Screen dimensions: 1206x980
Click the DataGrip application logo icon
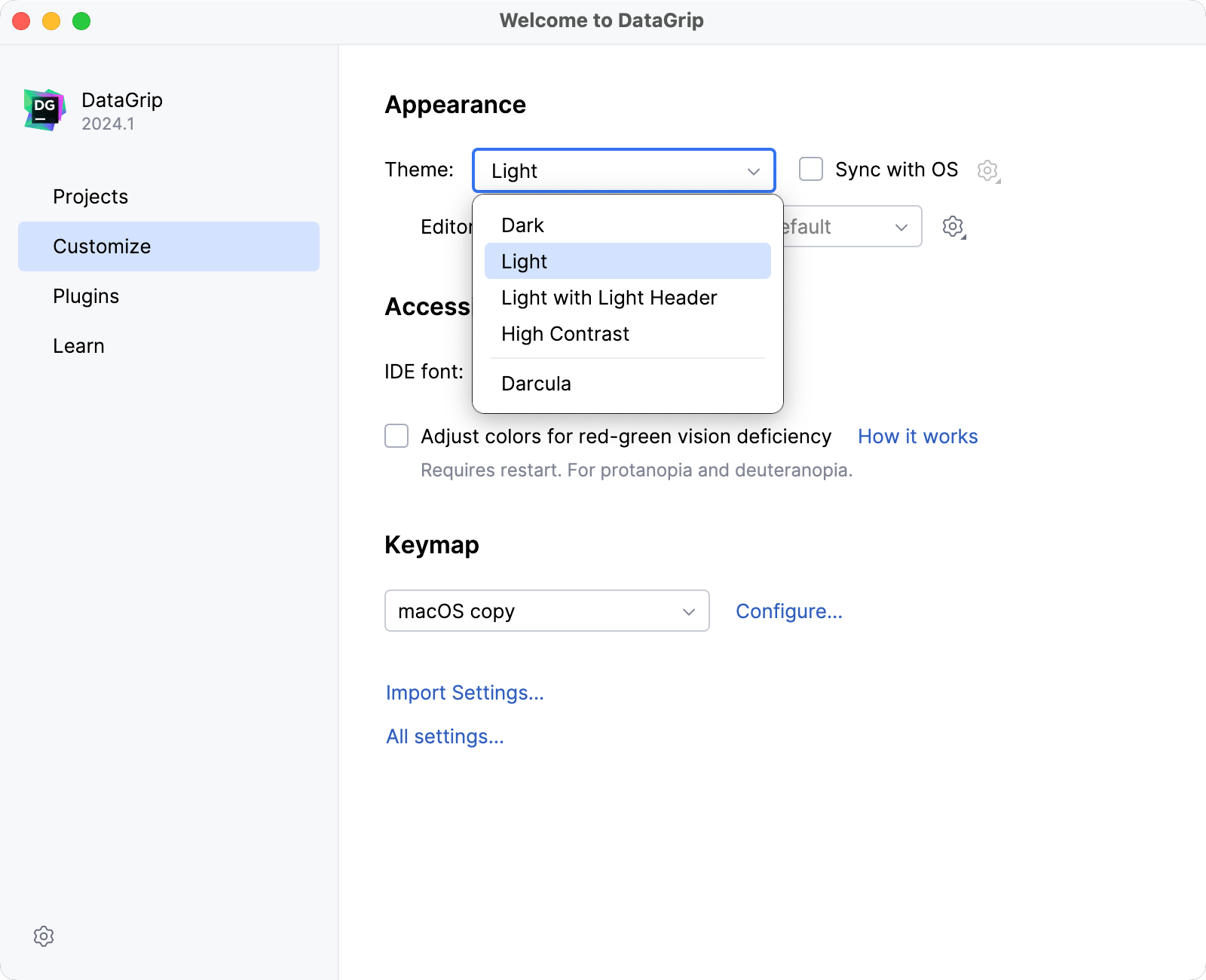coord(44,109)
